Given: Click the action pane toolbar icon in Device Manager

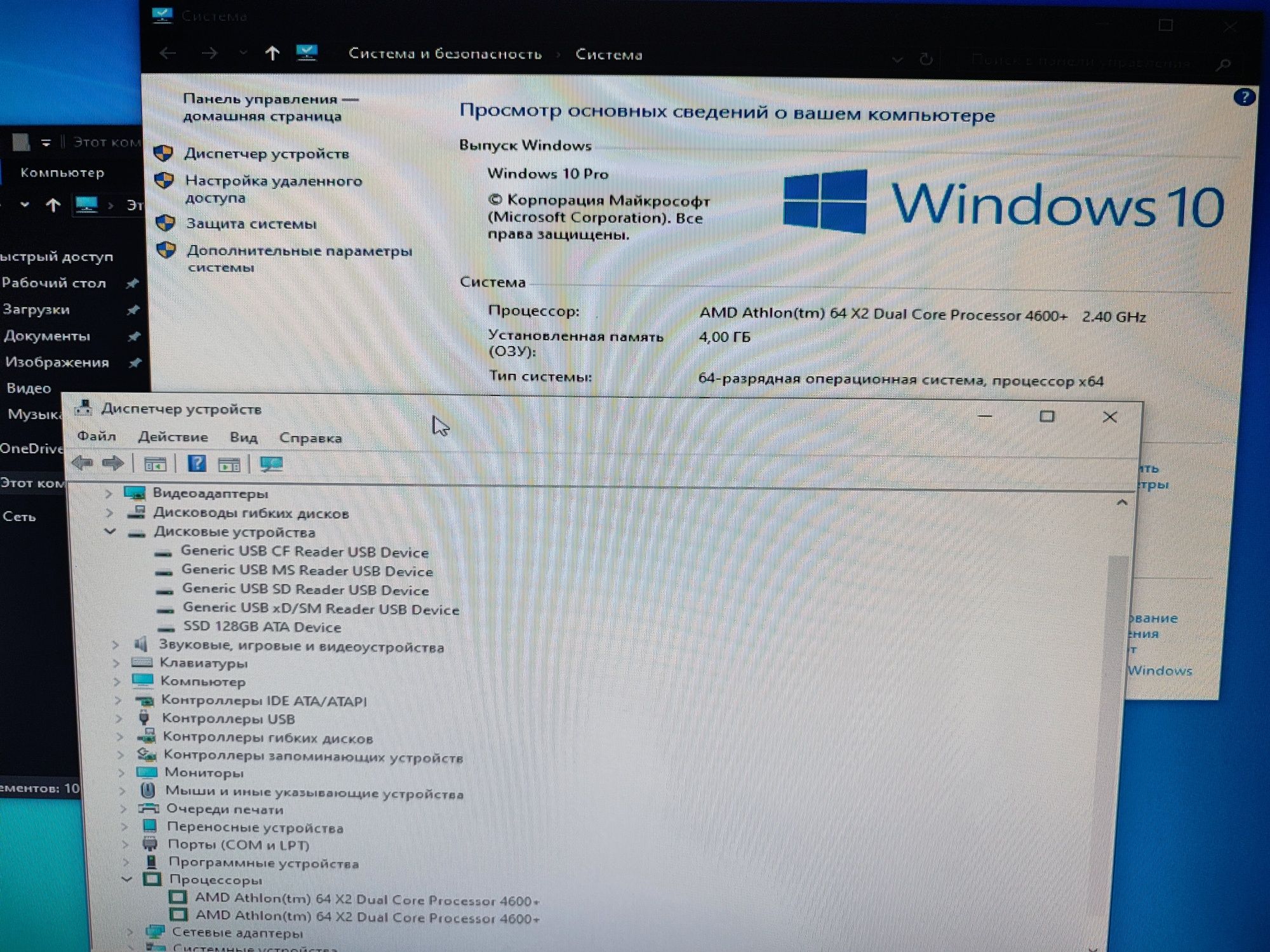Looking at the screenshot, I should (x=229, y=465).
